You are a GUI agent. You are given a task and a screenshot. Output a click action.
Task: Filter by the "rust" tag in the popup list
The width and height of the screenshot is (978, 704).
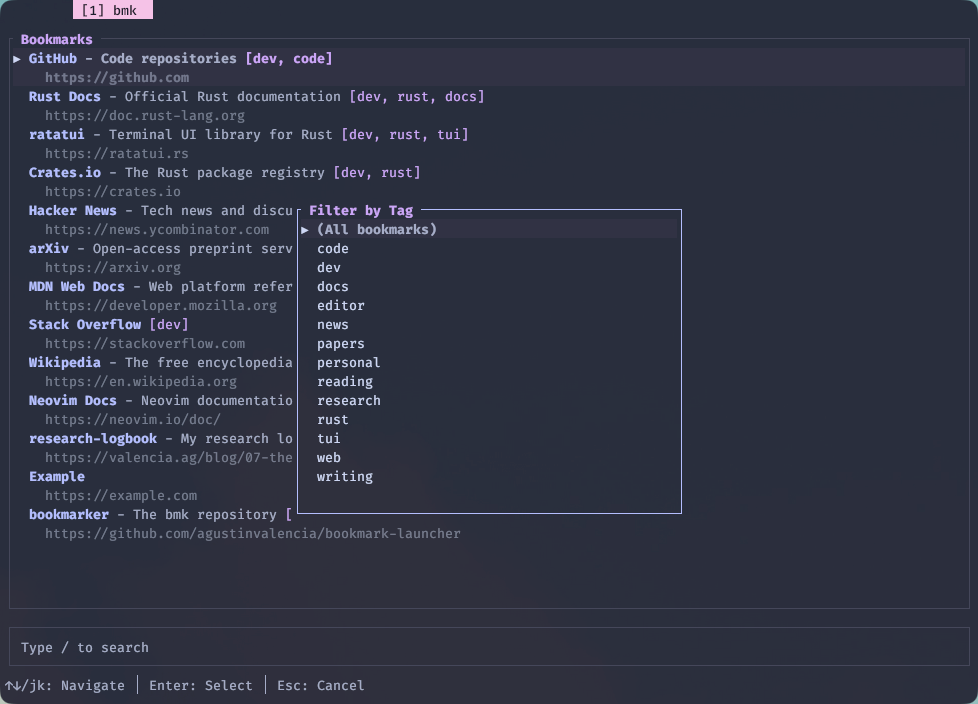pyautogui.click(x=332, y=420)
